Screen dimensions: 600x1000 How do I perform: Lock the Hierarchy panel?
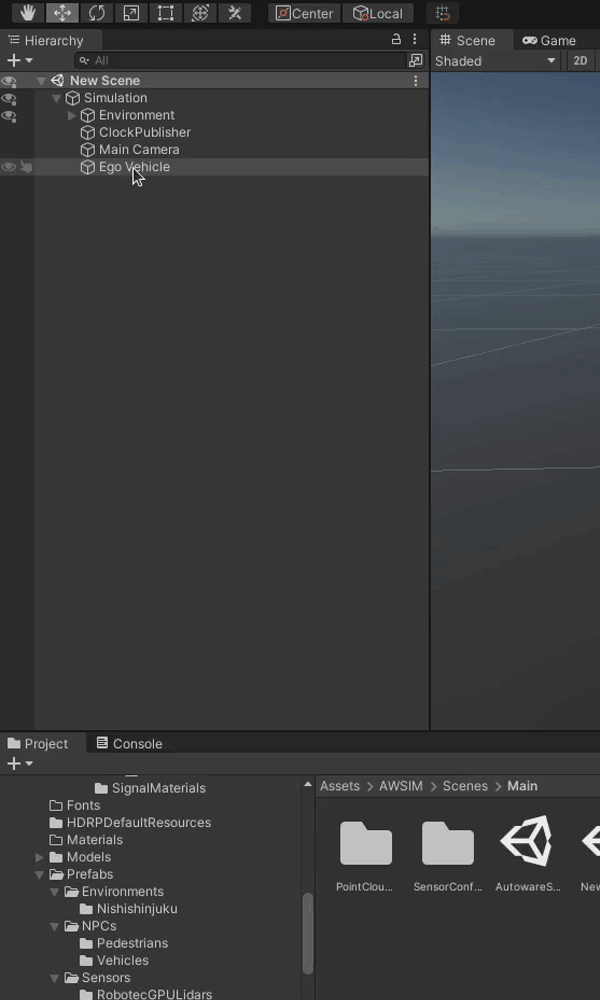coord(396,39)
